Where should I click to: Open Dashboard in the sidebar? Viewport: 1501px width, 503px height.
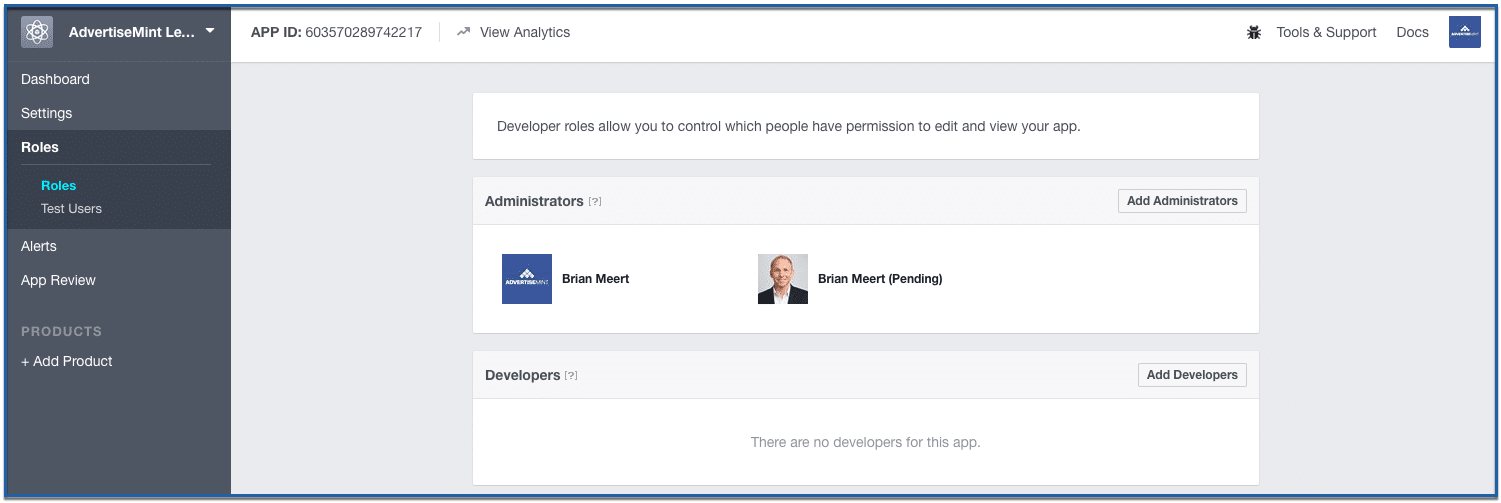click(x=55, y=79)
